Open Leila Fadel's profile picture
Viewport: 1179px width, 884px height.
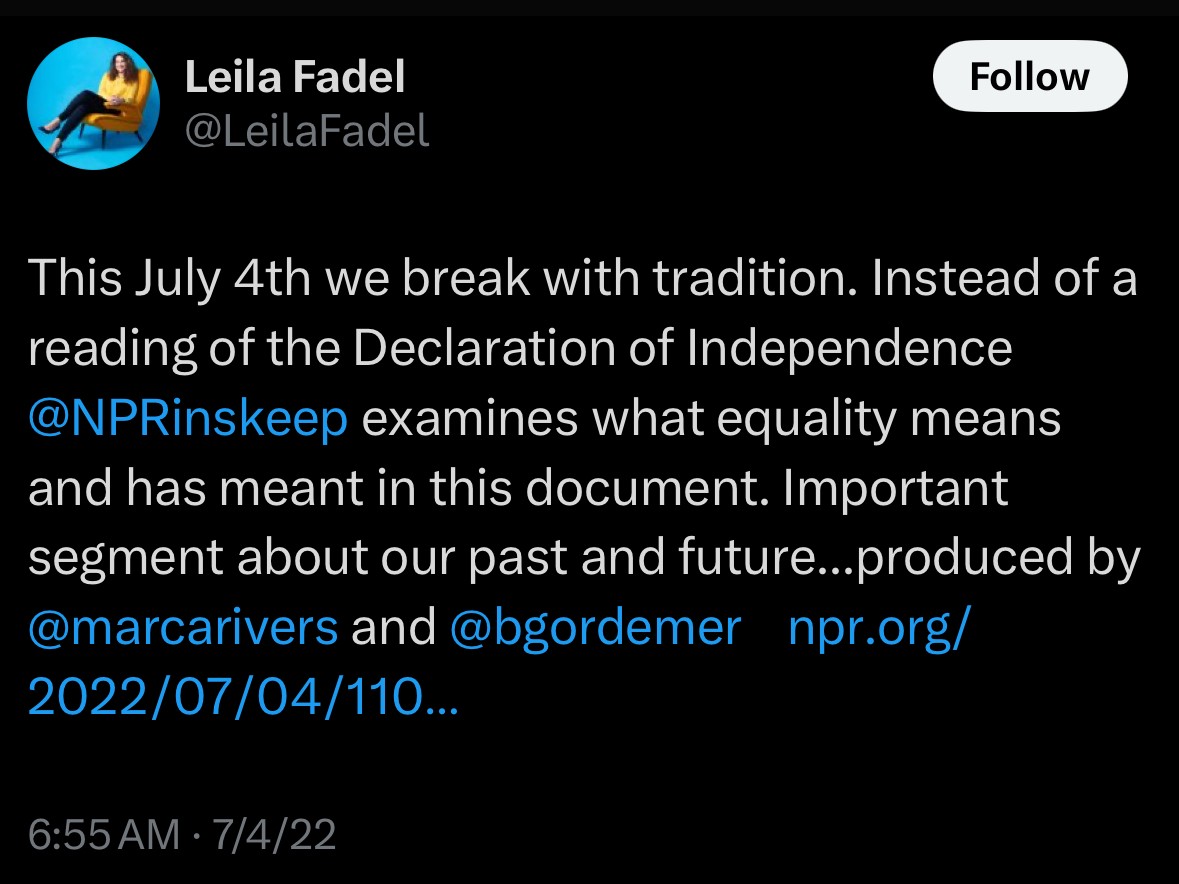93,104
